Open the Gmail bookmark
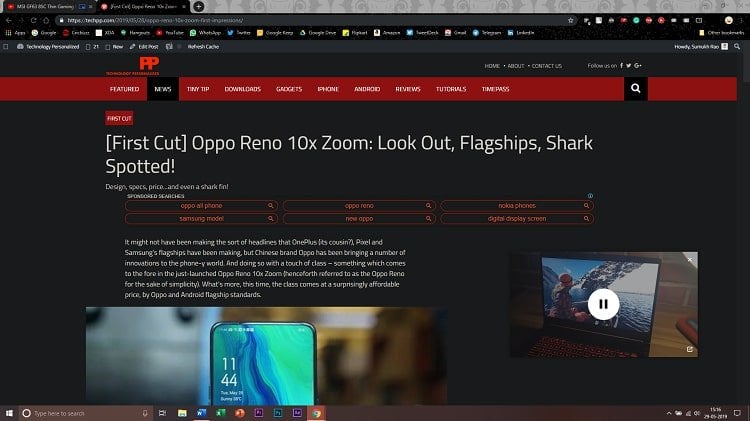This screenshot has height=421, width=750. 456,33
